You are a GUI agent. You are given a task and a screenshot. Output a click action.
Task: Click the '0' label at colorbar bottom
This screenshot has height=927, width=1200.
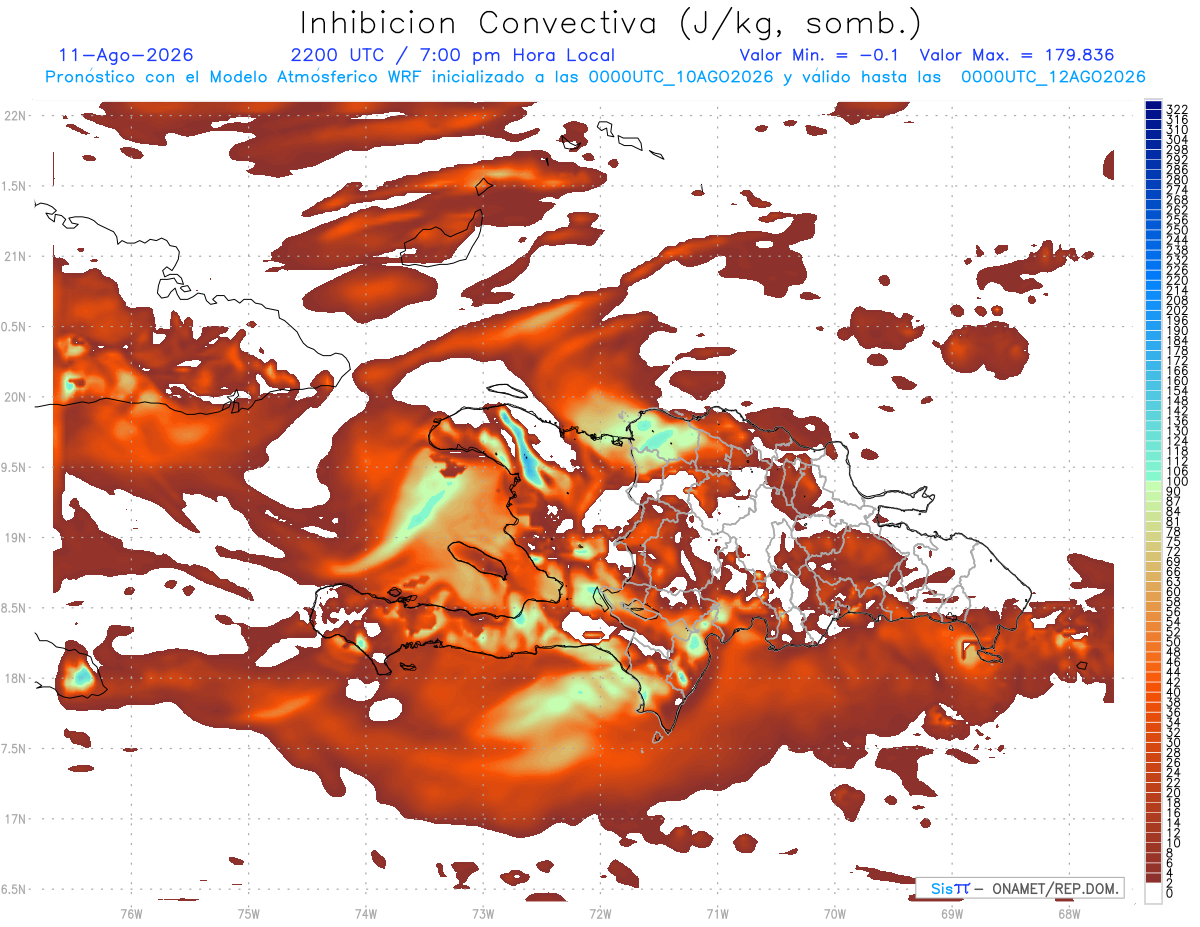point(1170,893)
